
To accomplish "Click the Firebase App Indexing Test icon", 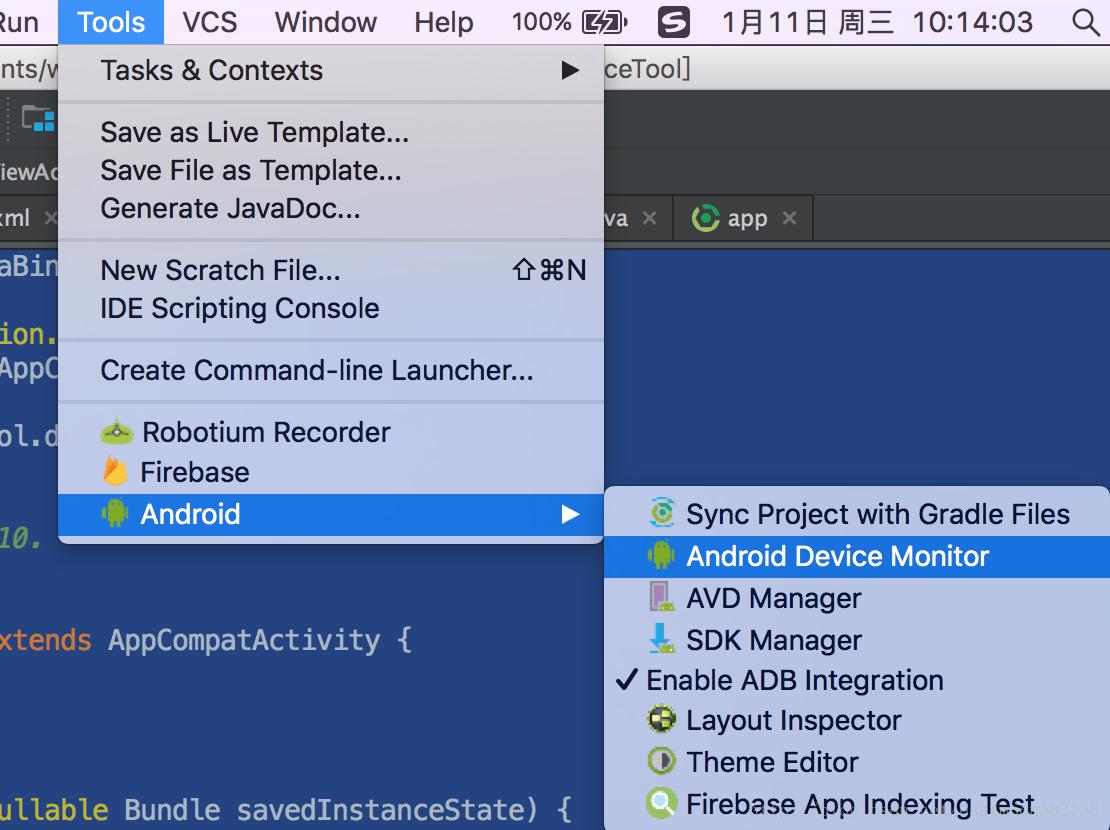I will 662,804.
